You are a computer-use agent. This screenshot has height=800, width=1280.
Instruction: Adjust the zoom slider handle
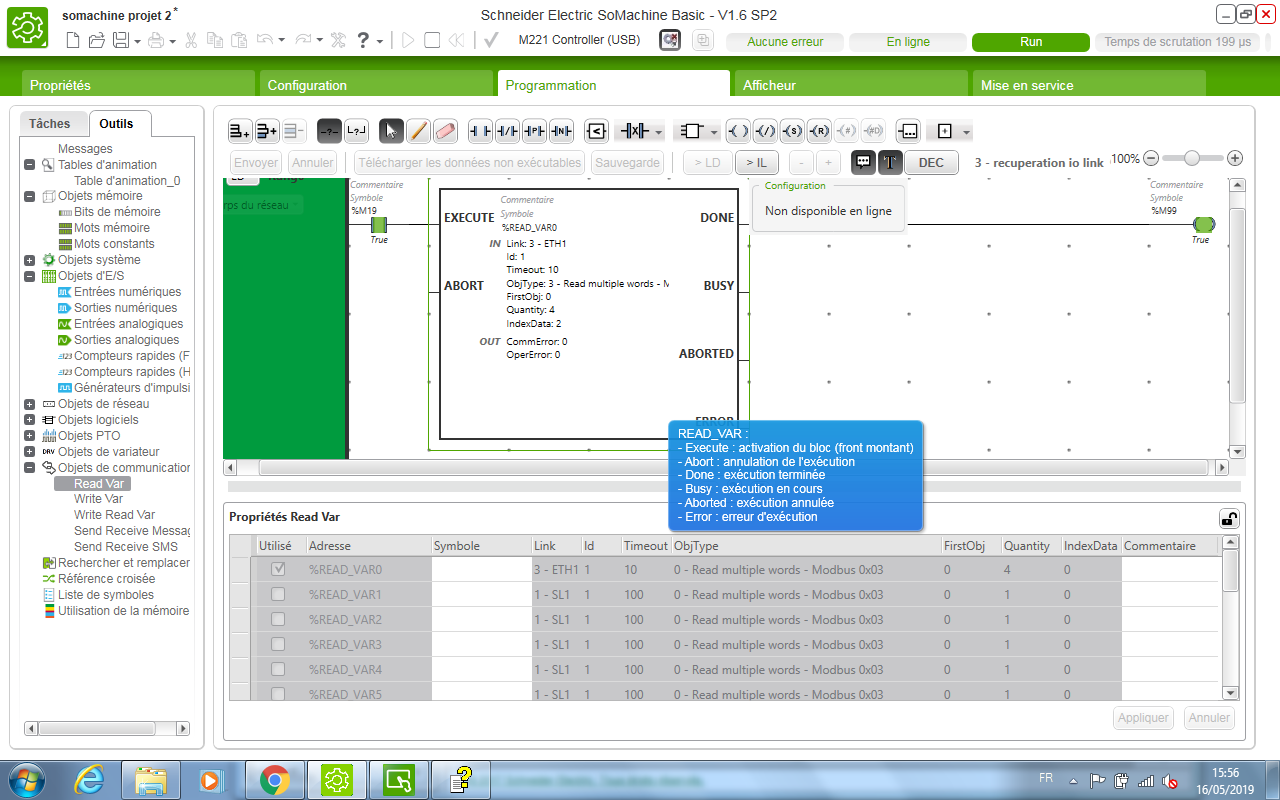tap(1192, 158)
